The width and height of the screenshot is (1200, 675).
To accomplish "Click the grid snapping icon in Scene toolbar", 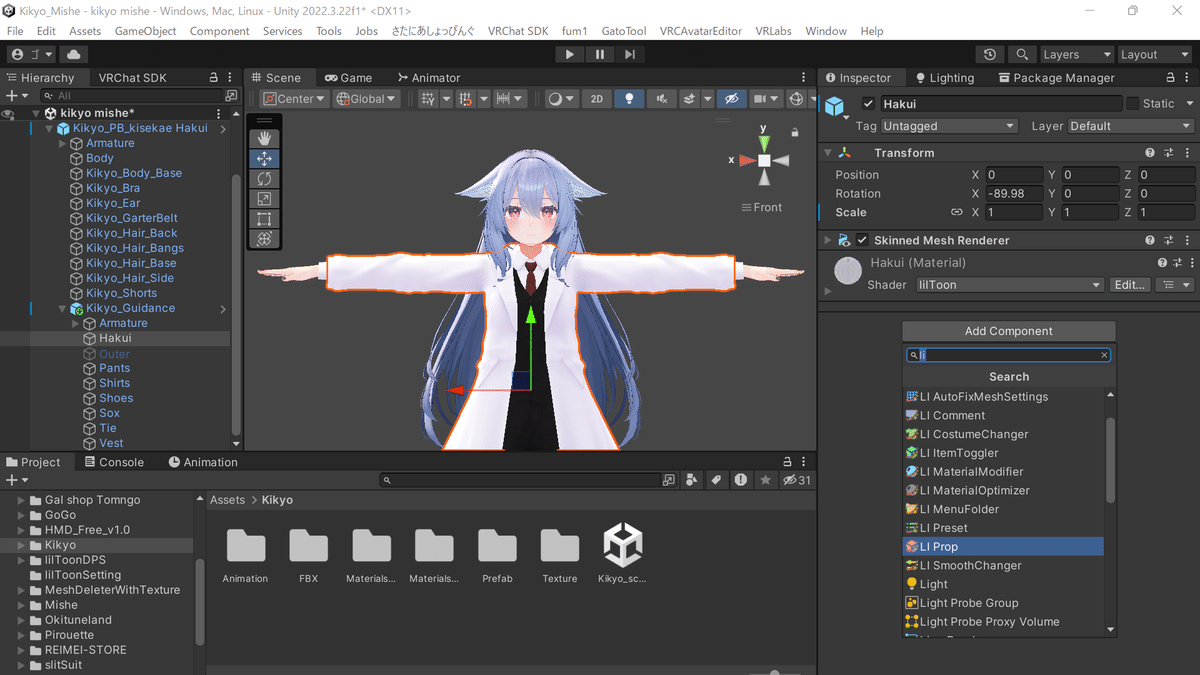I will [x=429, y=99].
